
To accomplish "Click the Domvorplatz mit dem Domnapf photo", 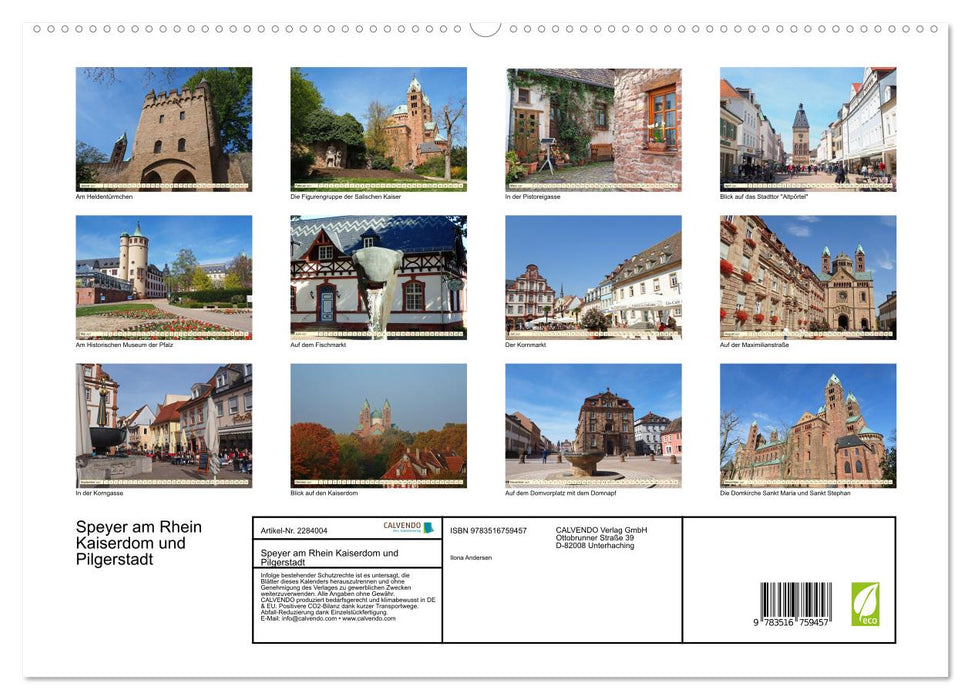I will [593, 426].
